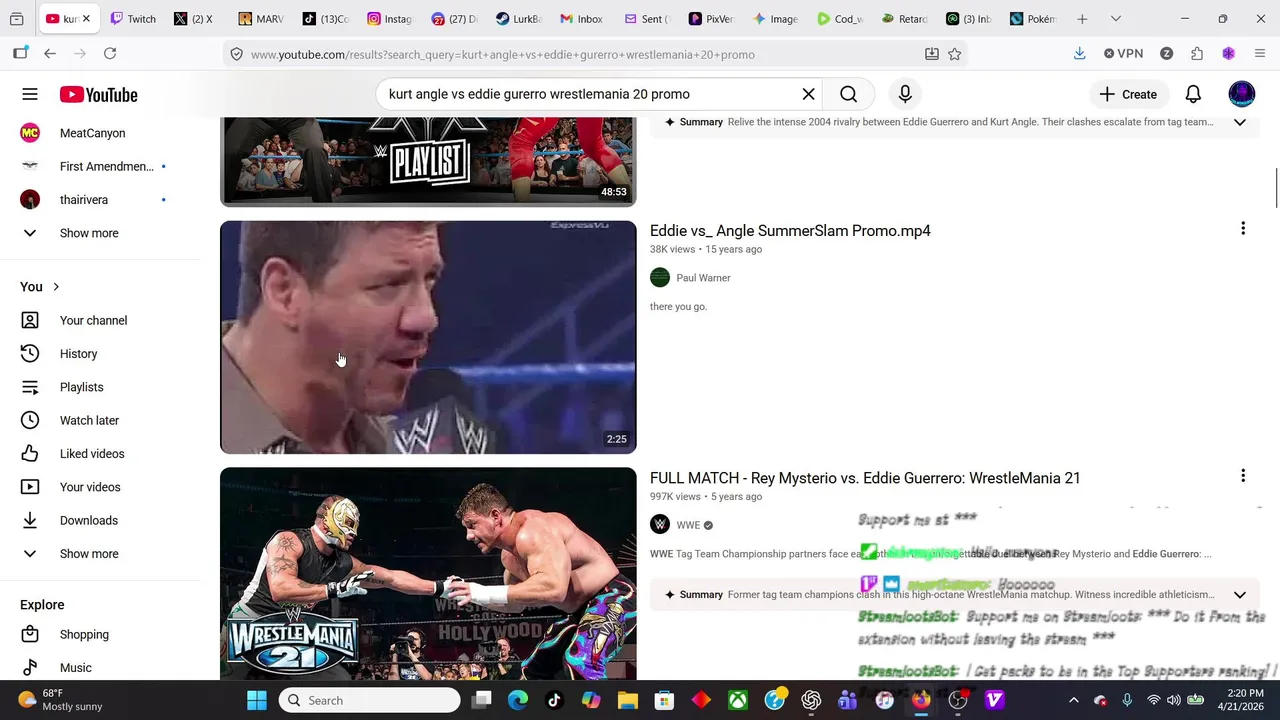Screen dimensions: 1280x720
Task: Click the install/save page icon in address bar
Action: 931,54
